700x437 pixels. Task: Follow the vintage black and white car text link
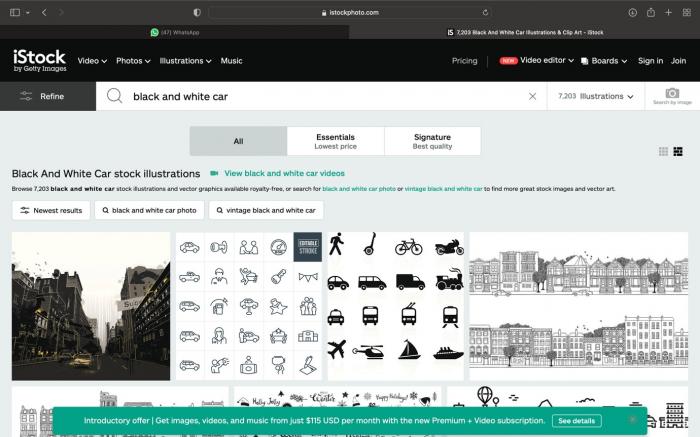(443, 189)
